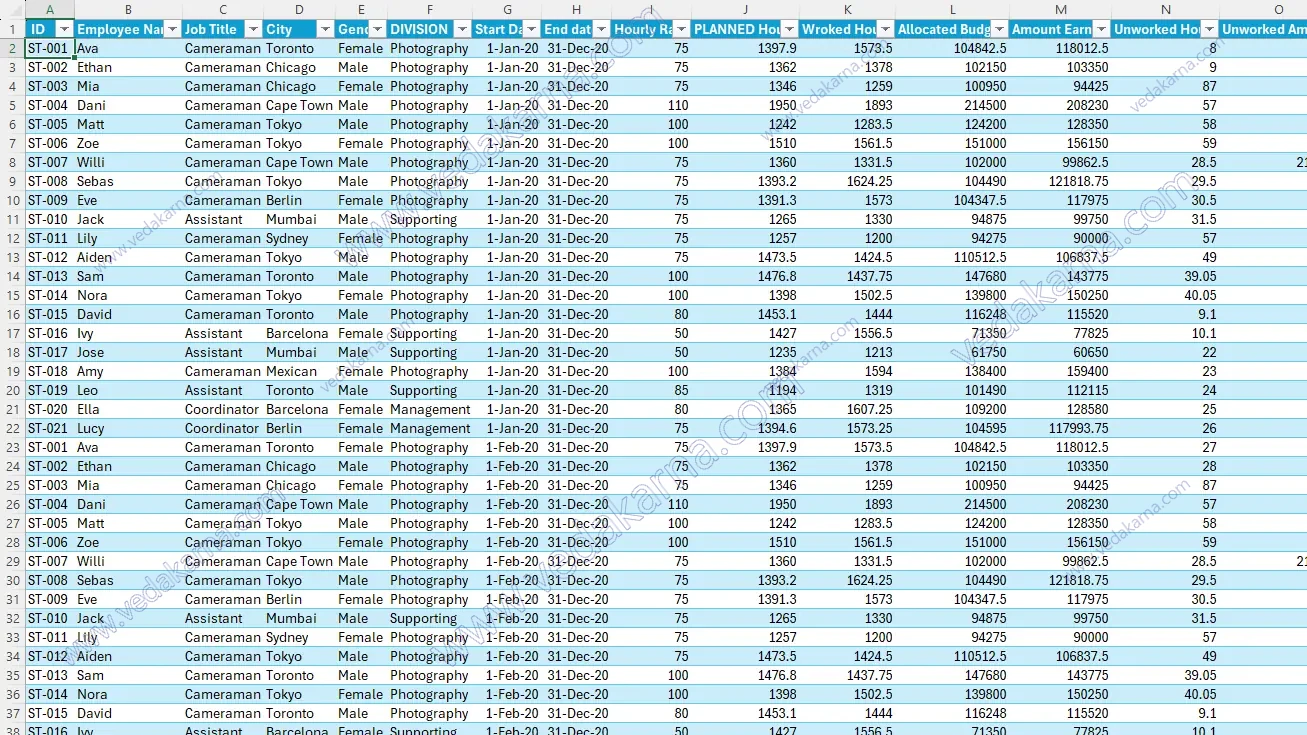Select the hourly rate cell 85
1307x735 pixels.
(x=652, y=390)
